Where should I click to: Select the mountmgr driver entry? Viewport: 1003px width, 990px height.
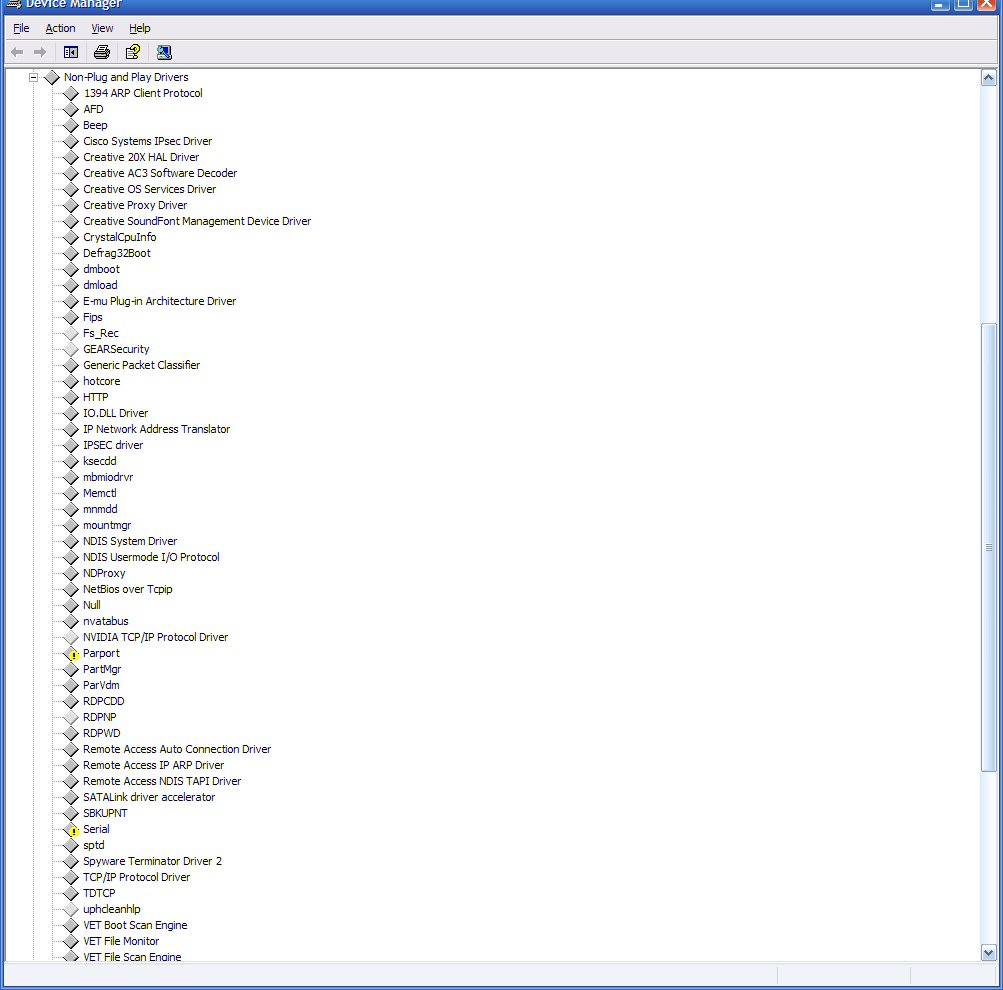pyautogui.click(x=107, y=525)
